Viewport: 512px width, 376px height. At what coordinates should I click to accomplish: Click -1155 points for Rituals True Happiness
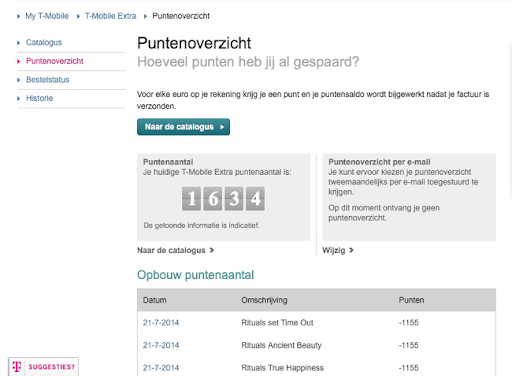tap(409, 368)
